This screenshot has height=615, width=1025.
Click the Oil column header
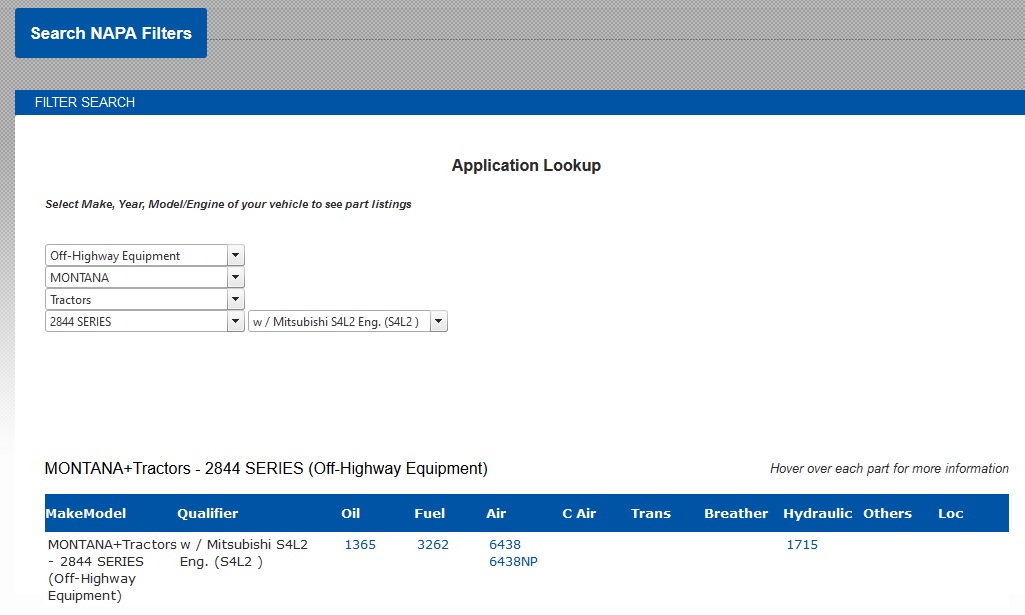coord(350,514)
